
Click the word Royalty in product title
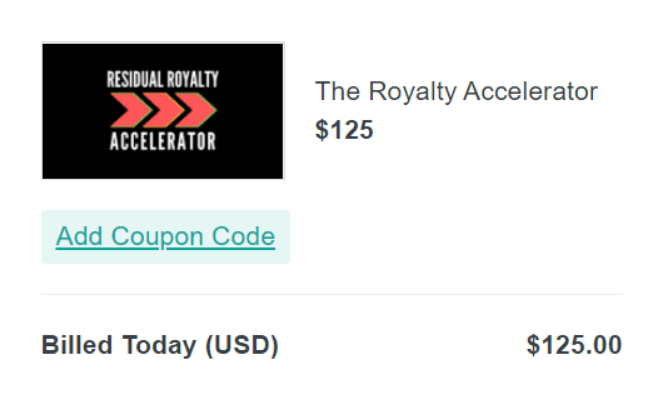(412, 92)
